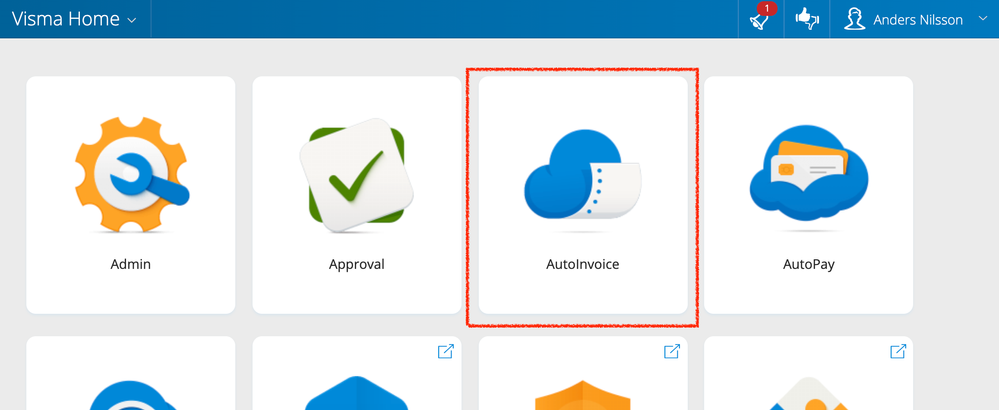
Task: Click the Approval tile label
Action: pos(357,264)
